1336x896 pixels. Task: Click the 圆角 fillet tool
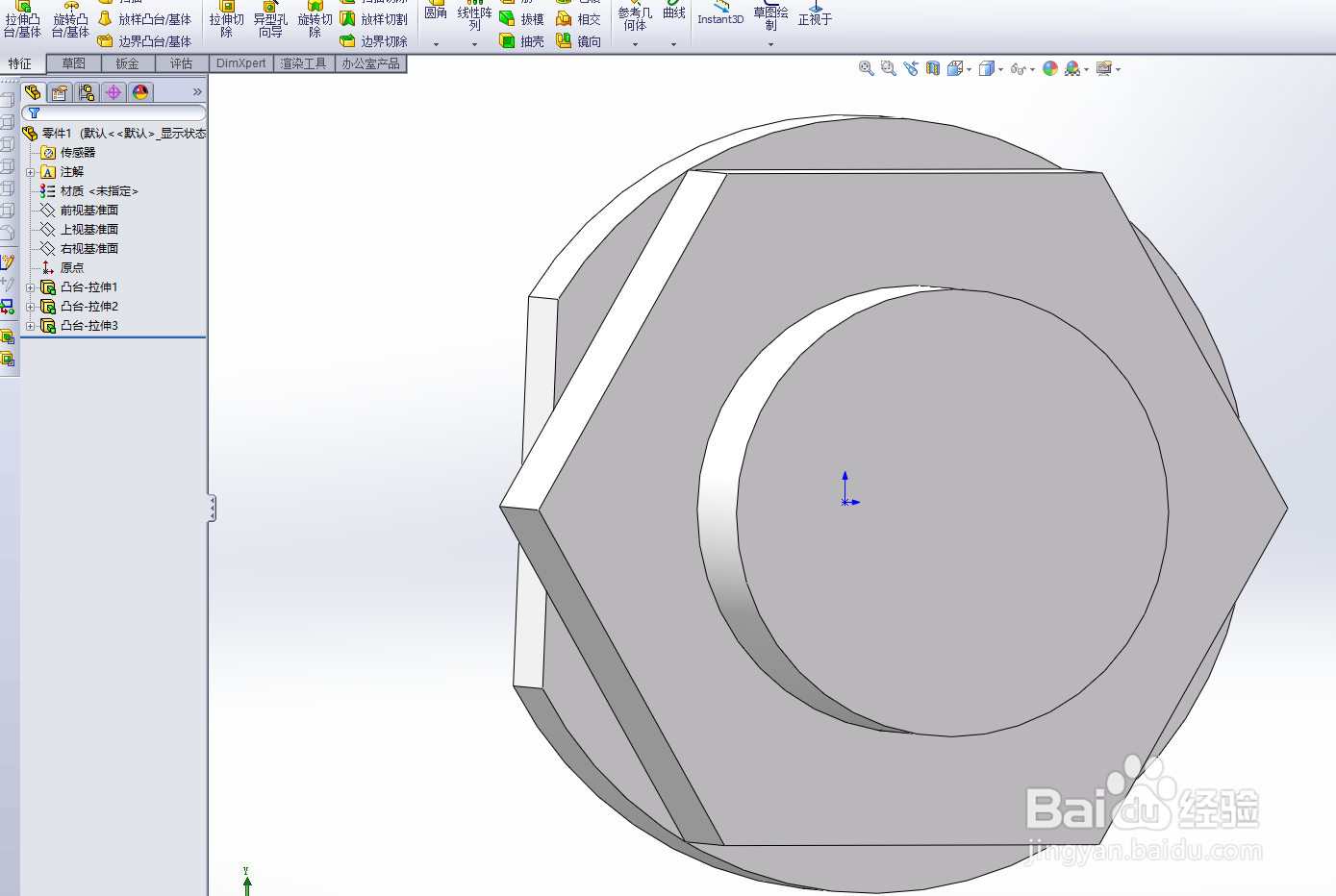tap(436, 12)
